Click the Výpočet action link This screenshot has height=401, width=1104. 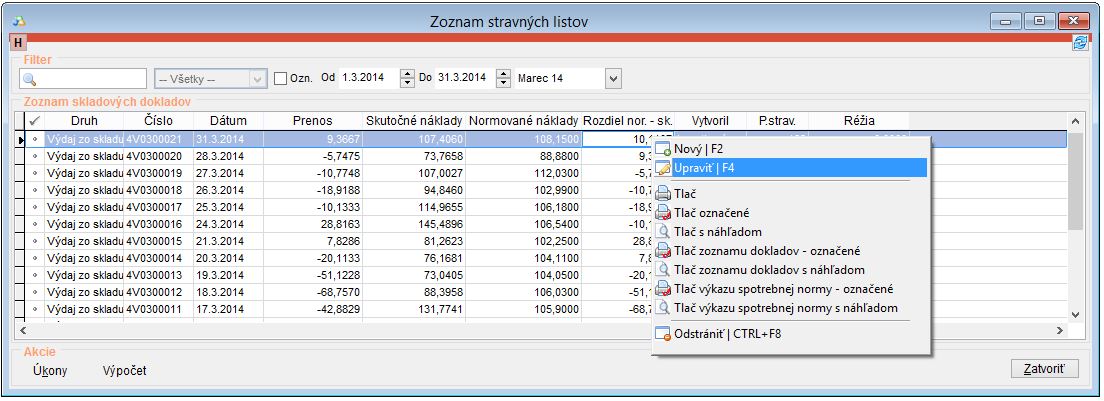pyautogui.click(x=124, y=371)
